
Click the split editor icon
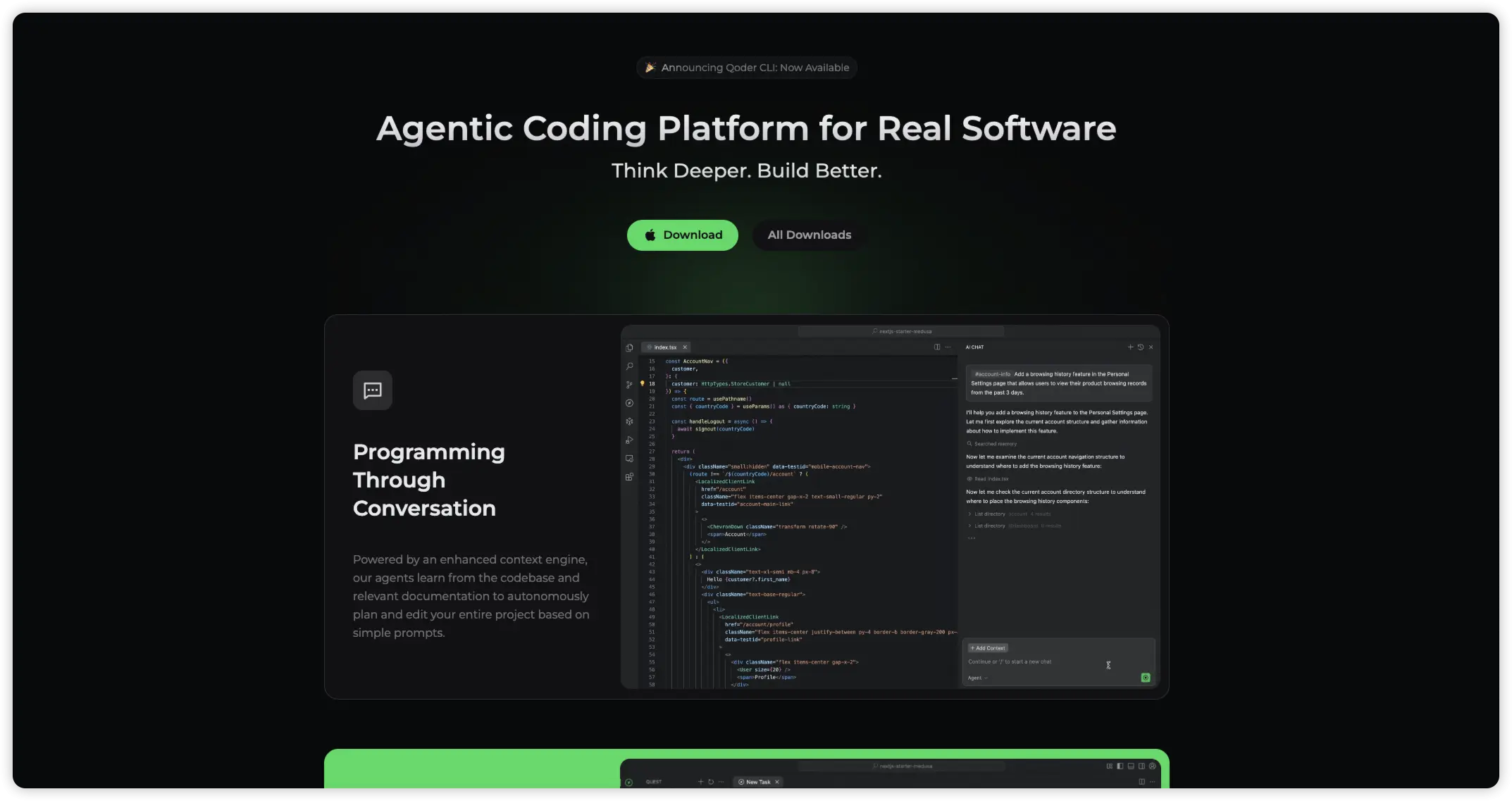937,347
